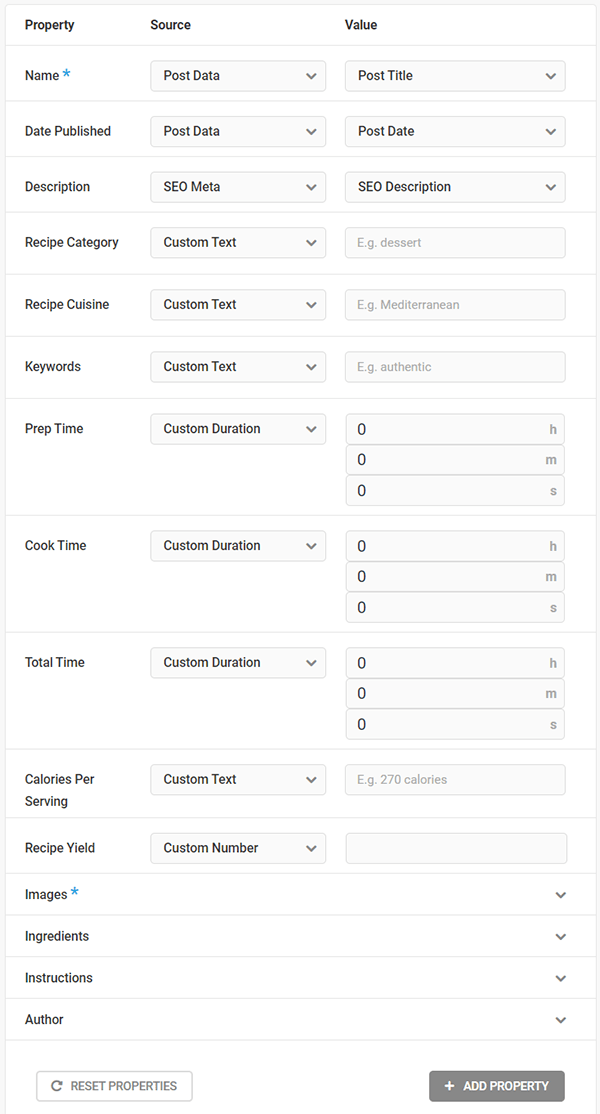Open the SEO Meta source dropdown
Screen dimensions: 600x1114
tap(237, 187)
